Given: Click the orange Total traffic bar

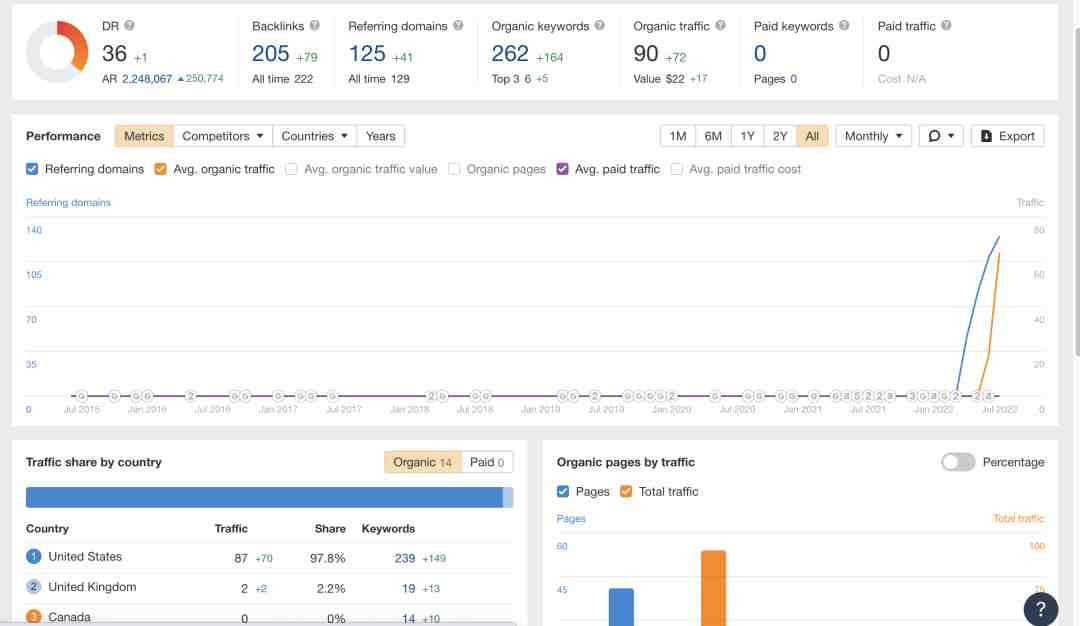Looking at the screenshot, I should 714,588.
